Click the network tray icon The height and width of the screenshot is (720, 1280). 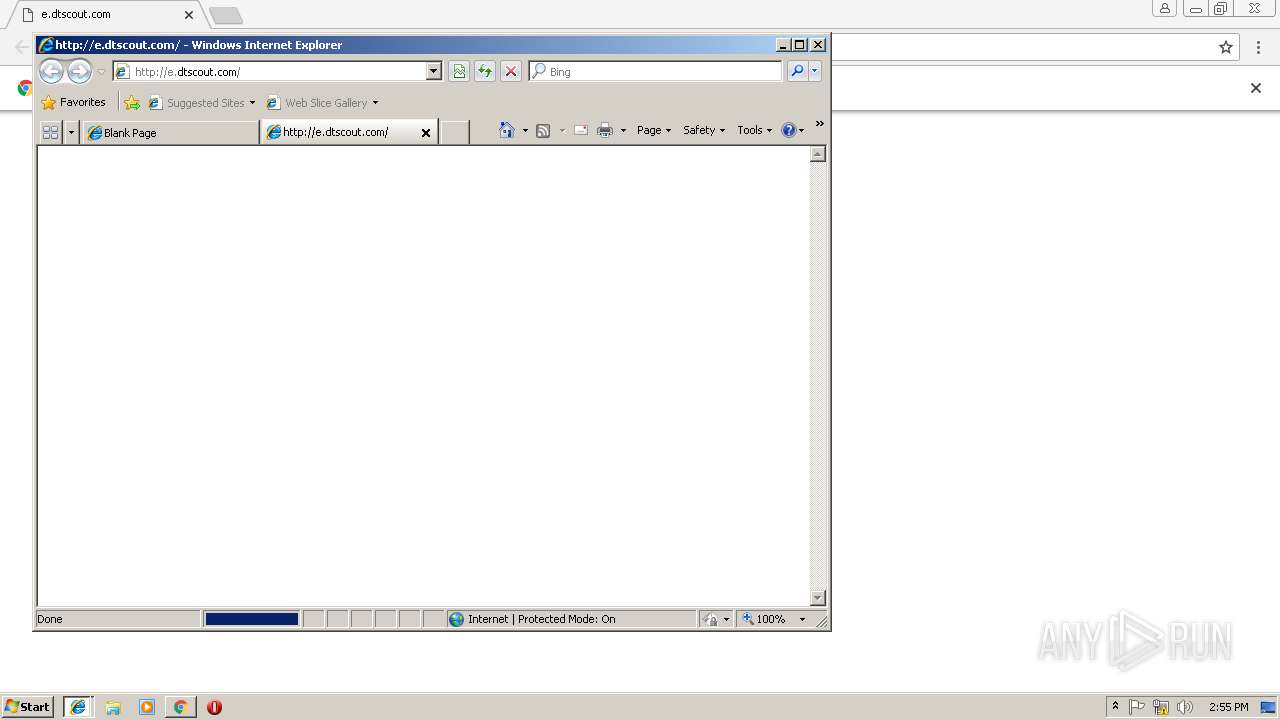coord(1161,707)
